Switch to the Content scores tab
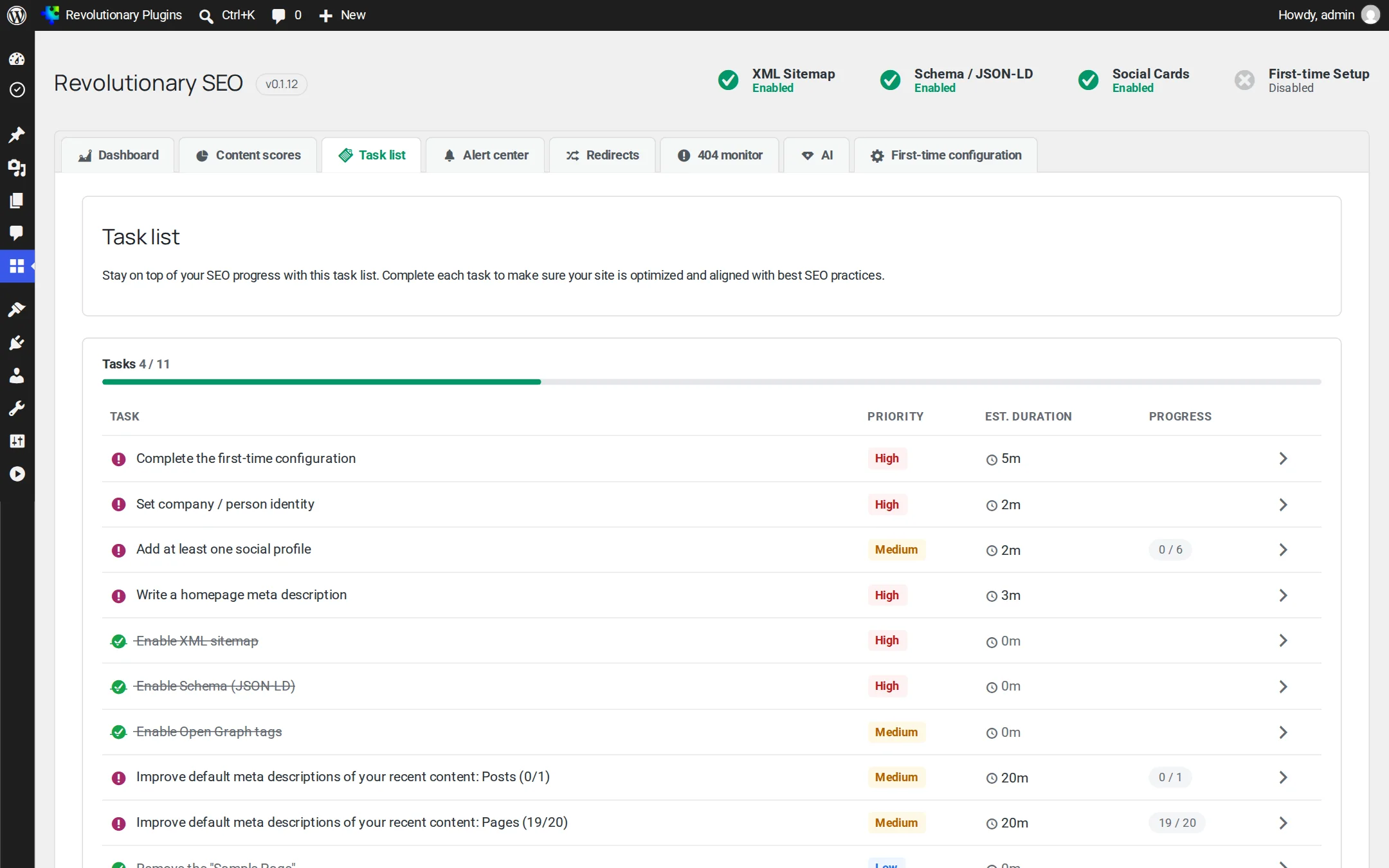This screenshot has width=1389, height=868. [x=248, y=155]
